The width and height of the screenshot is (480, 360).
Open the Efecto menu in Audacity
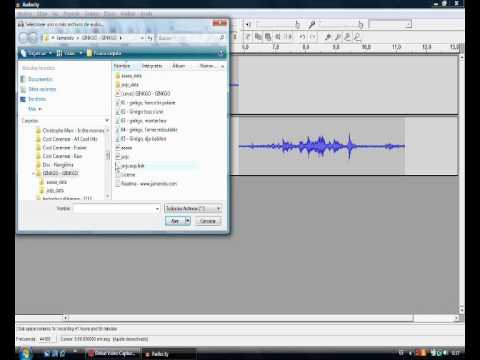tap(110, 14)
